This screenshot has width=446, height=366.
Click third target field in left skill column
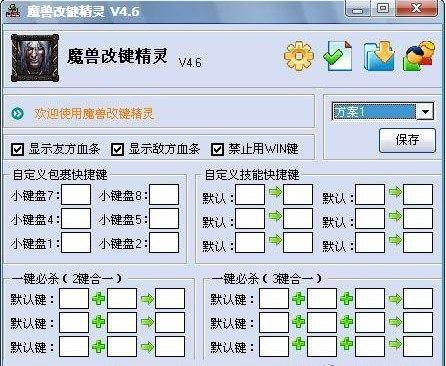(x=298, y=242)
